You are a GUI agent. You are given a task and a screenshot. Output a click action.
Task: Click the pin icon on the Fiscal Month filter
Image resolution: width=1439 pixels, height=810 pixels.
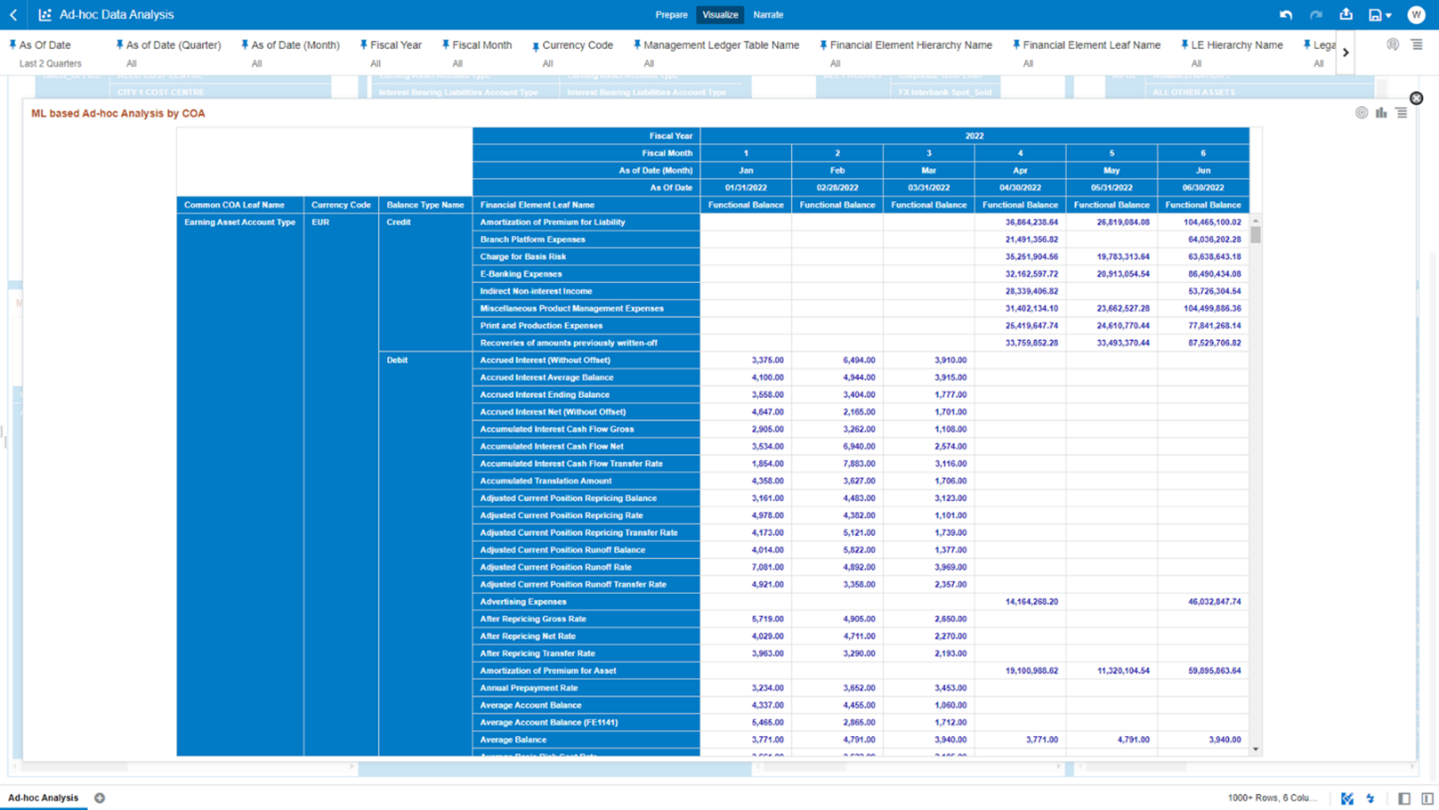[445, 45]
